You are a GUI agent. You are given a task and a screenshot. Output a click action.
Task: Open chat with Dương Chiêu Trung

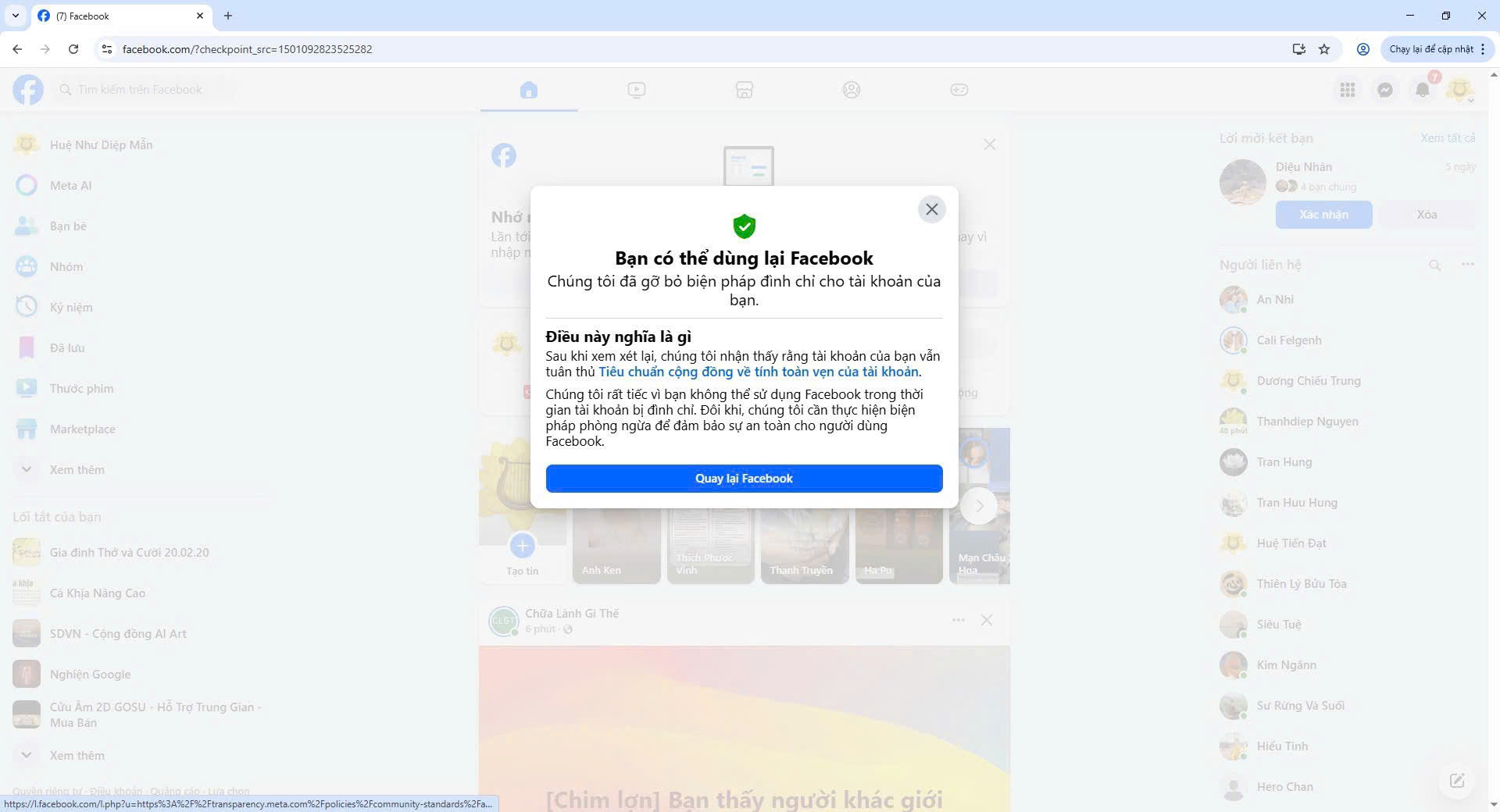click(x=1348, y=380)
